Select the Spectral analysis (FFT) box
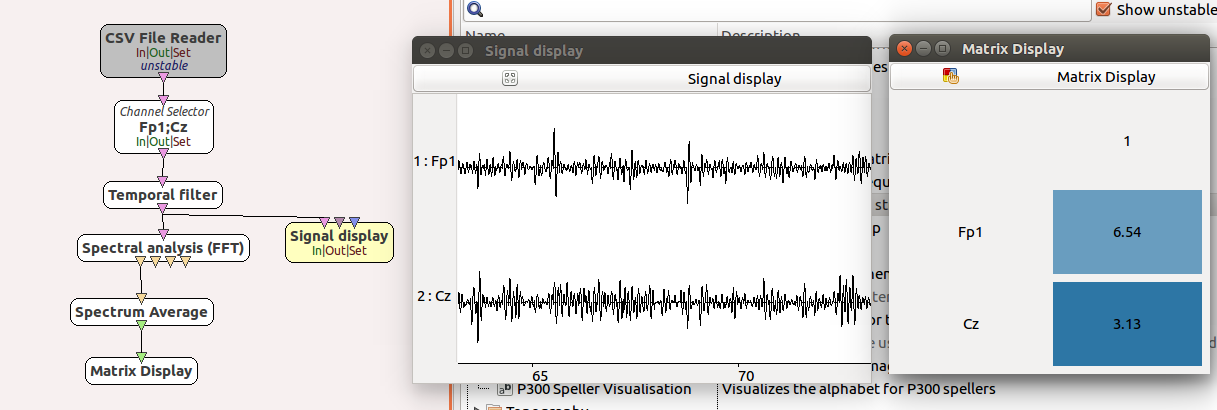Screen dimensions: 1217x410 point(163,247)
